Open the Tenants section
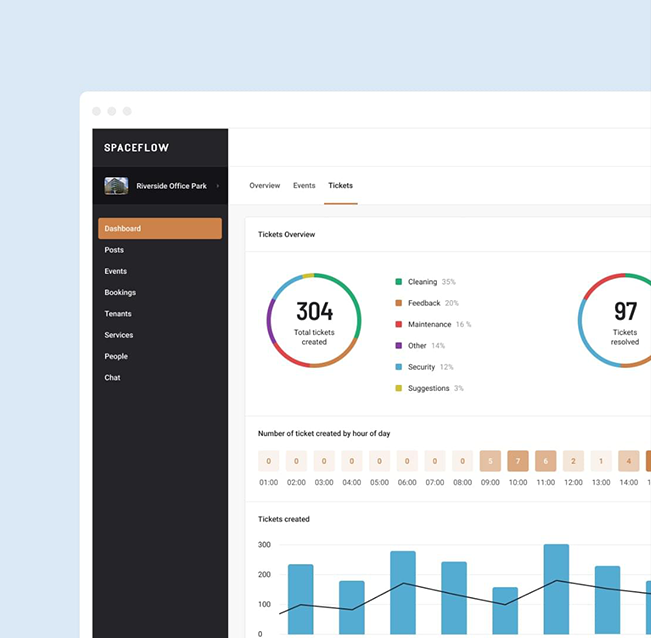Viewport: 651px width, 638px height. (118, 314)
